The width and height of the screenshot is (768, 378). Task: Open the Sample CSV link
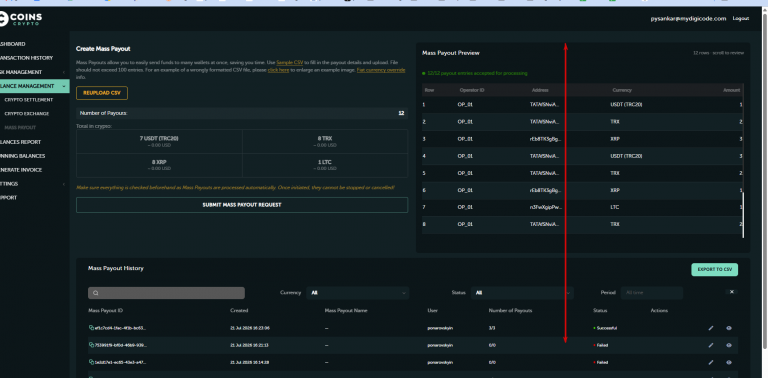289,63
